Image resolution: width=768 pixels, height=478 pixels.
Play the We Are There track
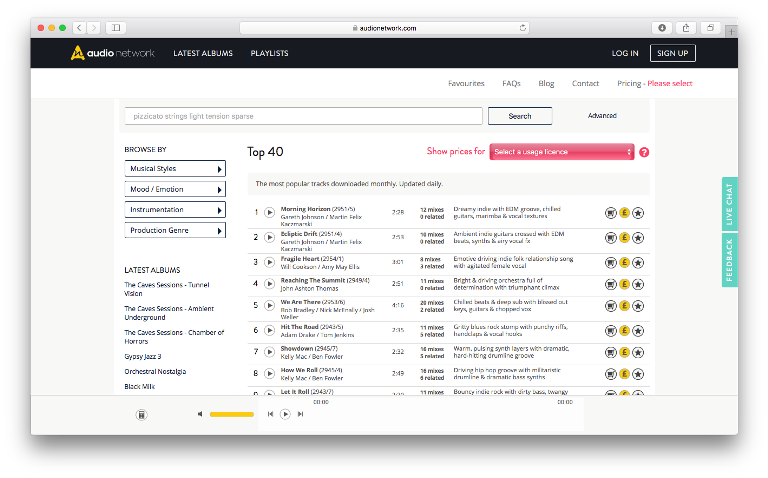pos(269,306)
